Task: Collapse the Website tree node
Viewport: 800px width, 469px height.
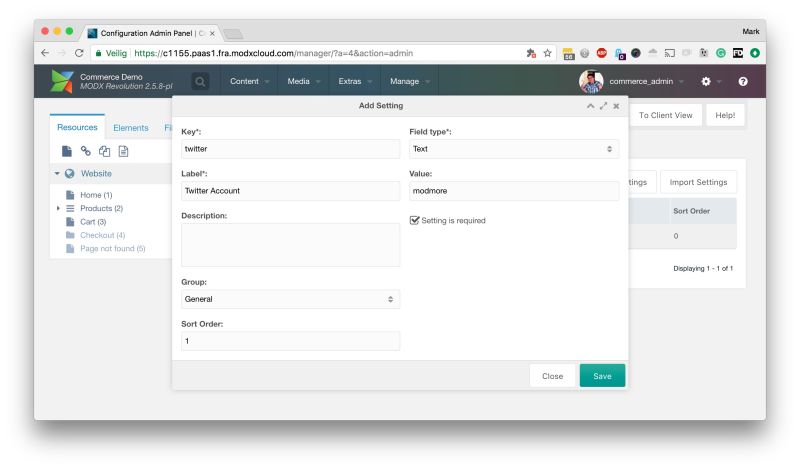Action: click(x=57, y=174)
